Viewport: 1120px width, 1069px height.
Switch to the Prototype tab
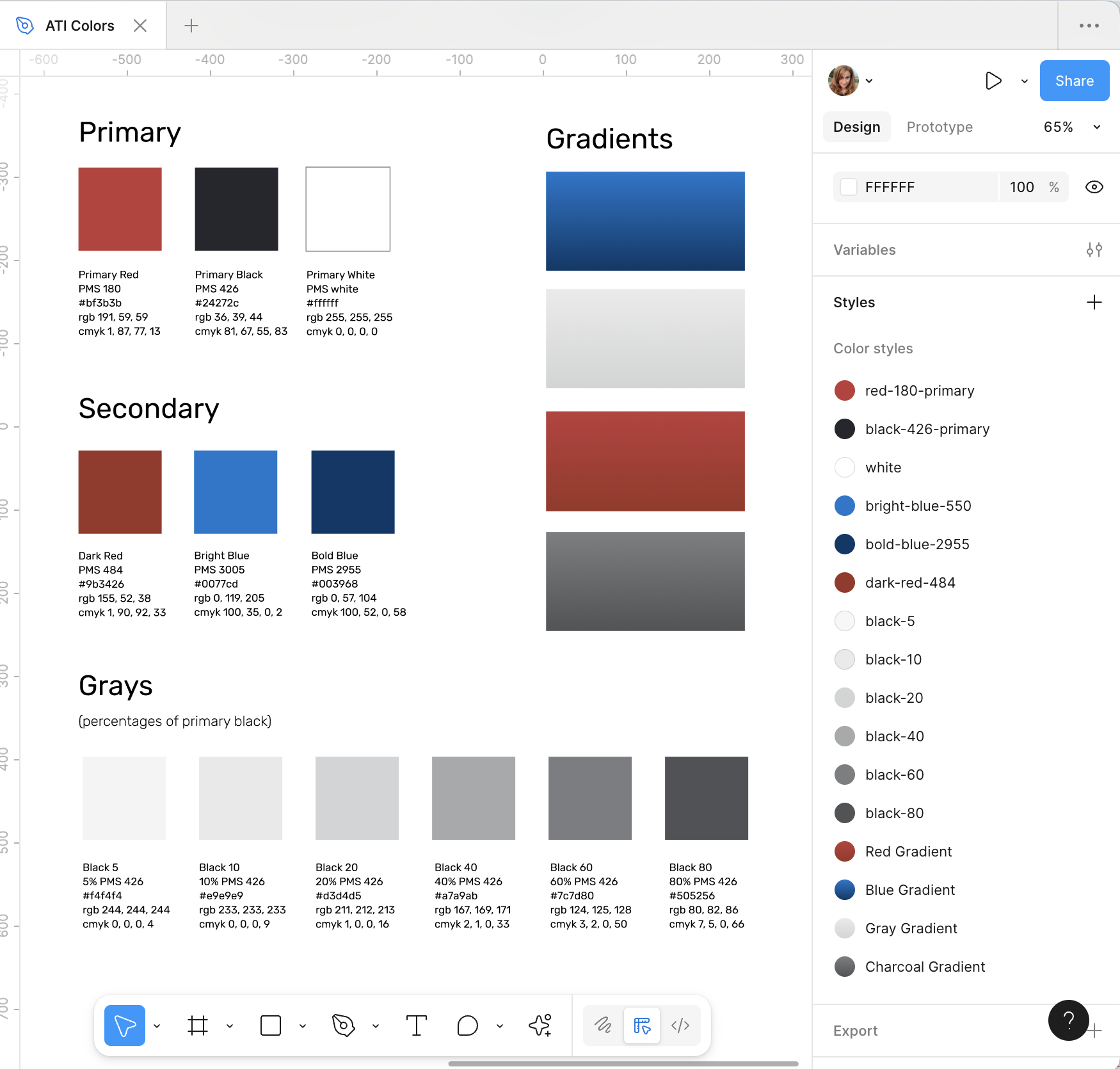[x=940, y=127]
